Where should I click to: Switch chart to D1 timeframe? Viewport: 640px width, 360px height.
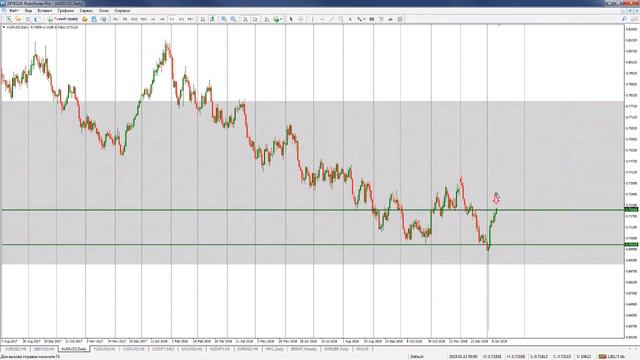pyautogui.click(x=172, y=19)
